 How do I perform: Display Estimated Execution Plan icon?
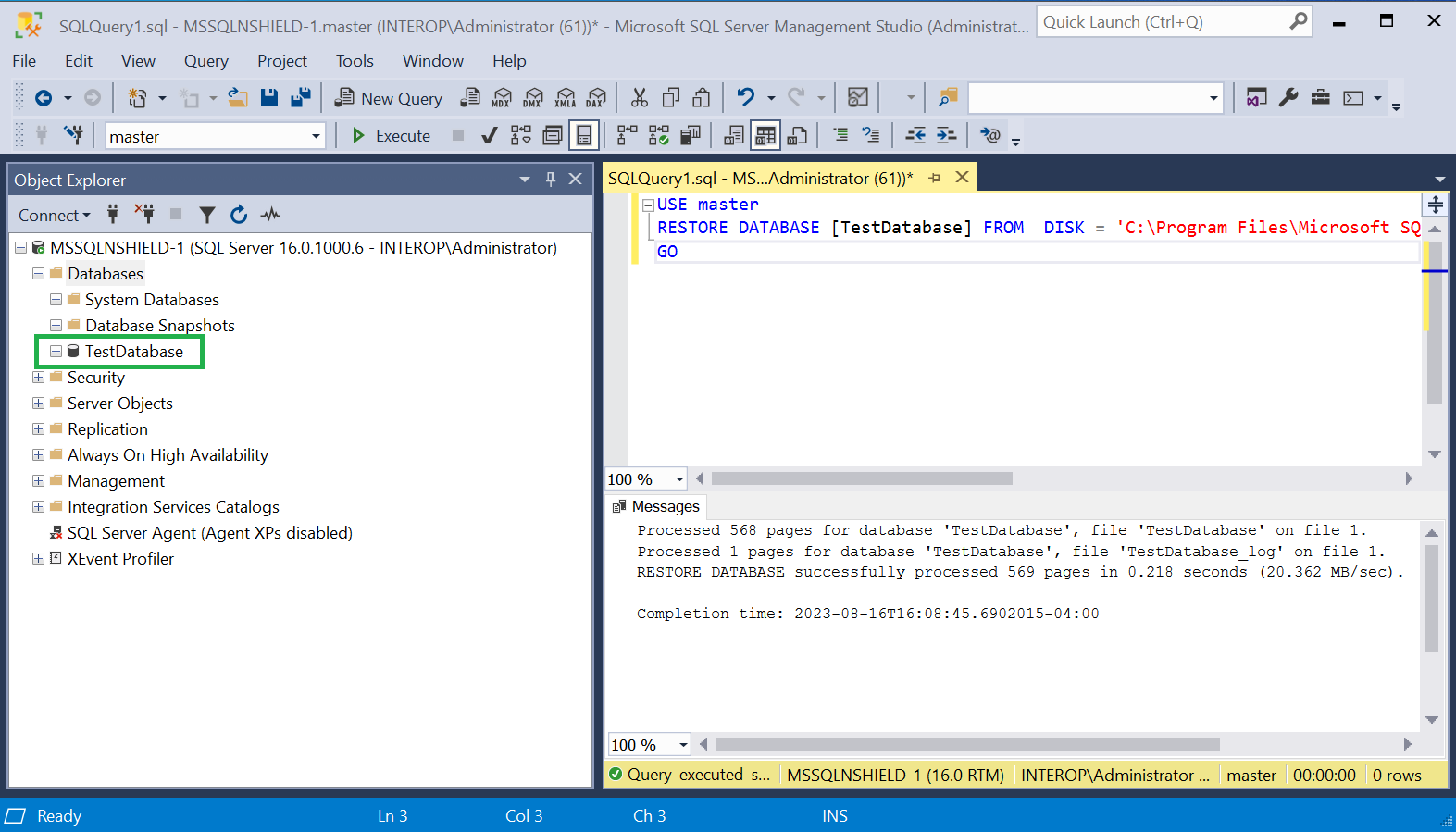521,136
